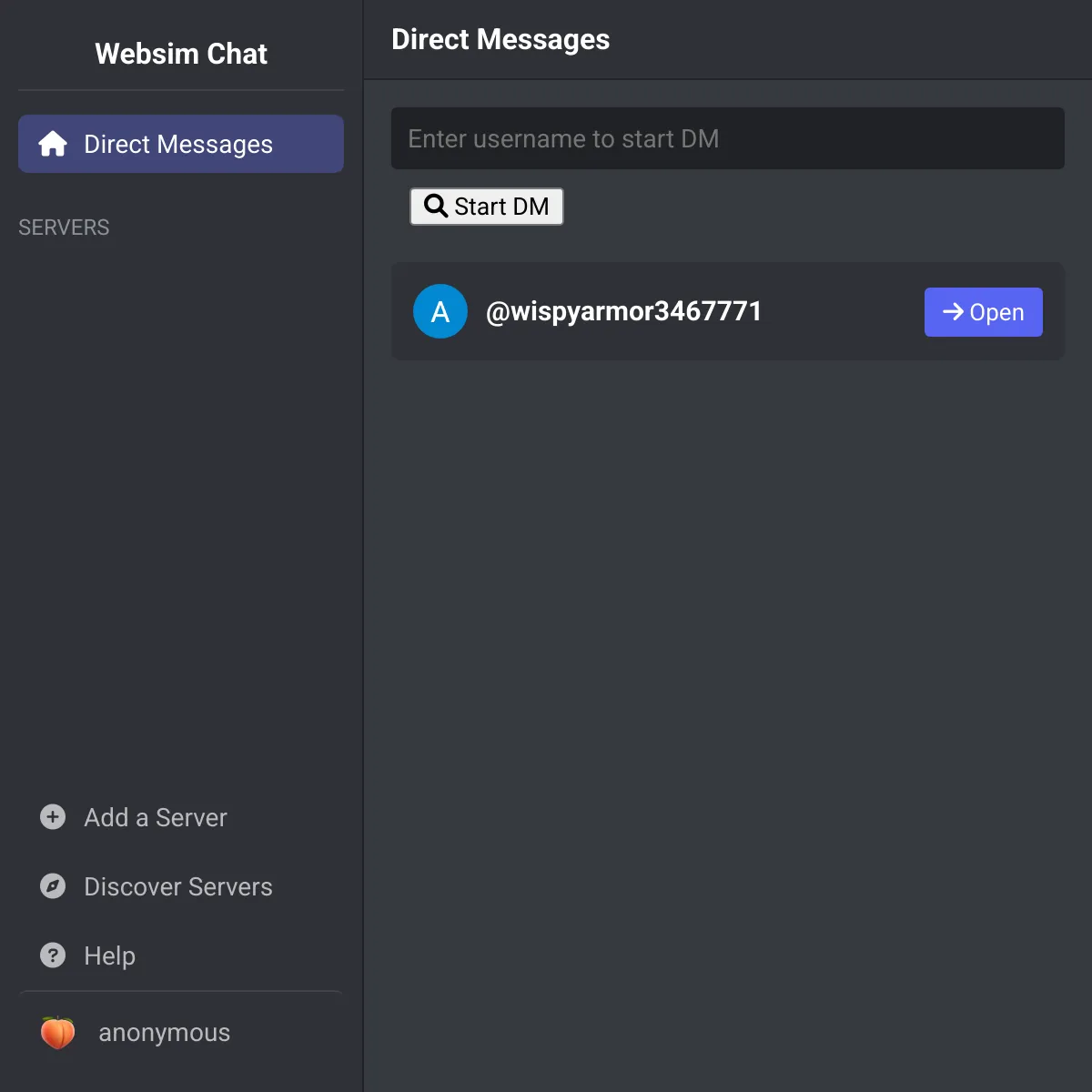Click the Direct Messages page header
The width and height of the screenshot is (1092, 1092).
click(x=500, y=39)
